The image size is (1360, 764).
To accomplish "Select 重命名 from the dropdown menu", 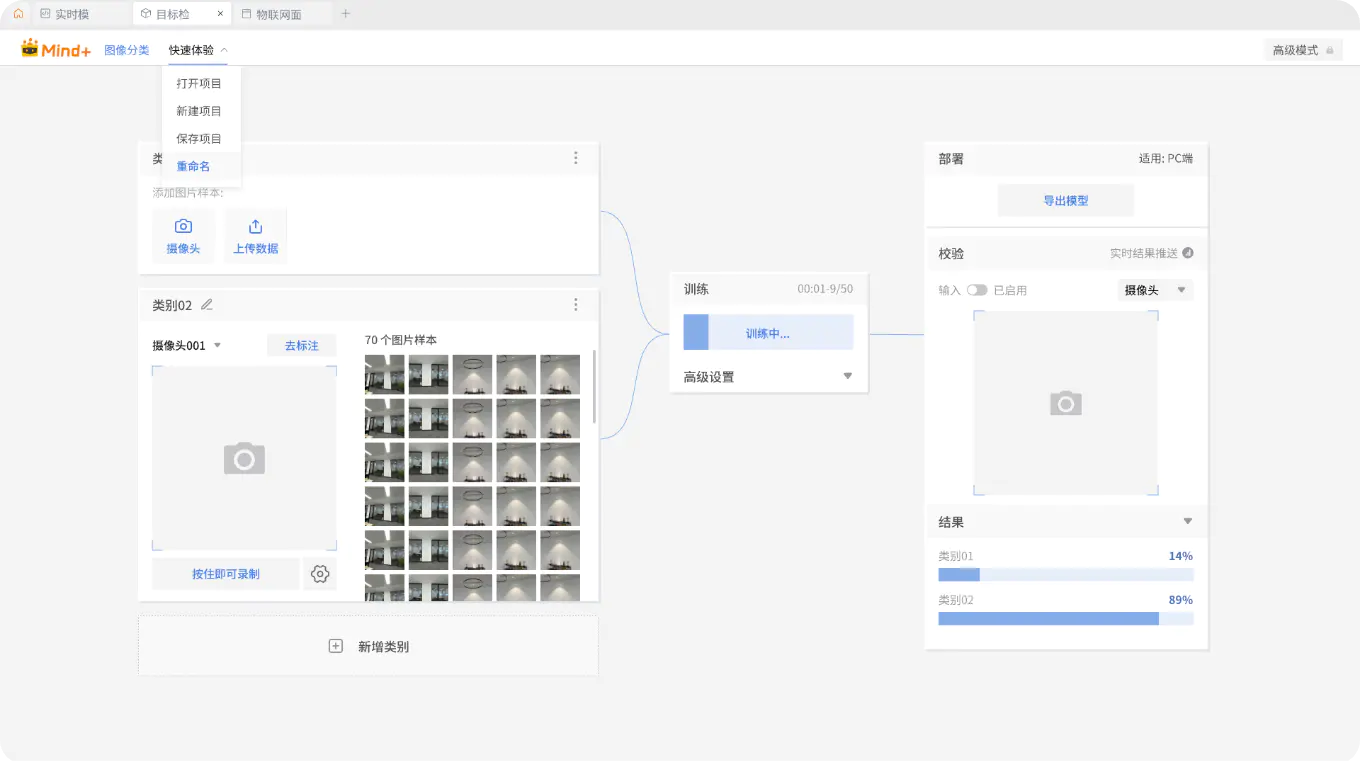I will 194,166.
